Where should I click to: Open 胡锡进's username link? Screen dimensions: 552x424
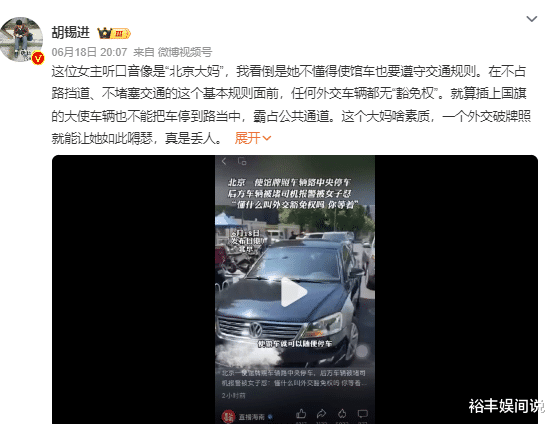70,33
